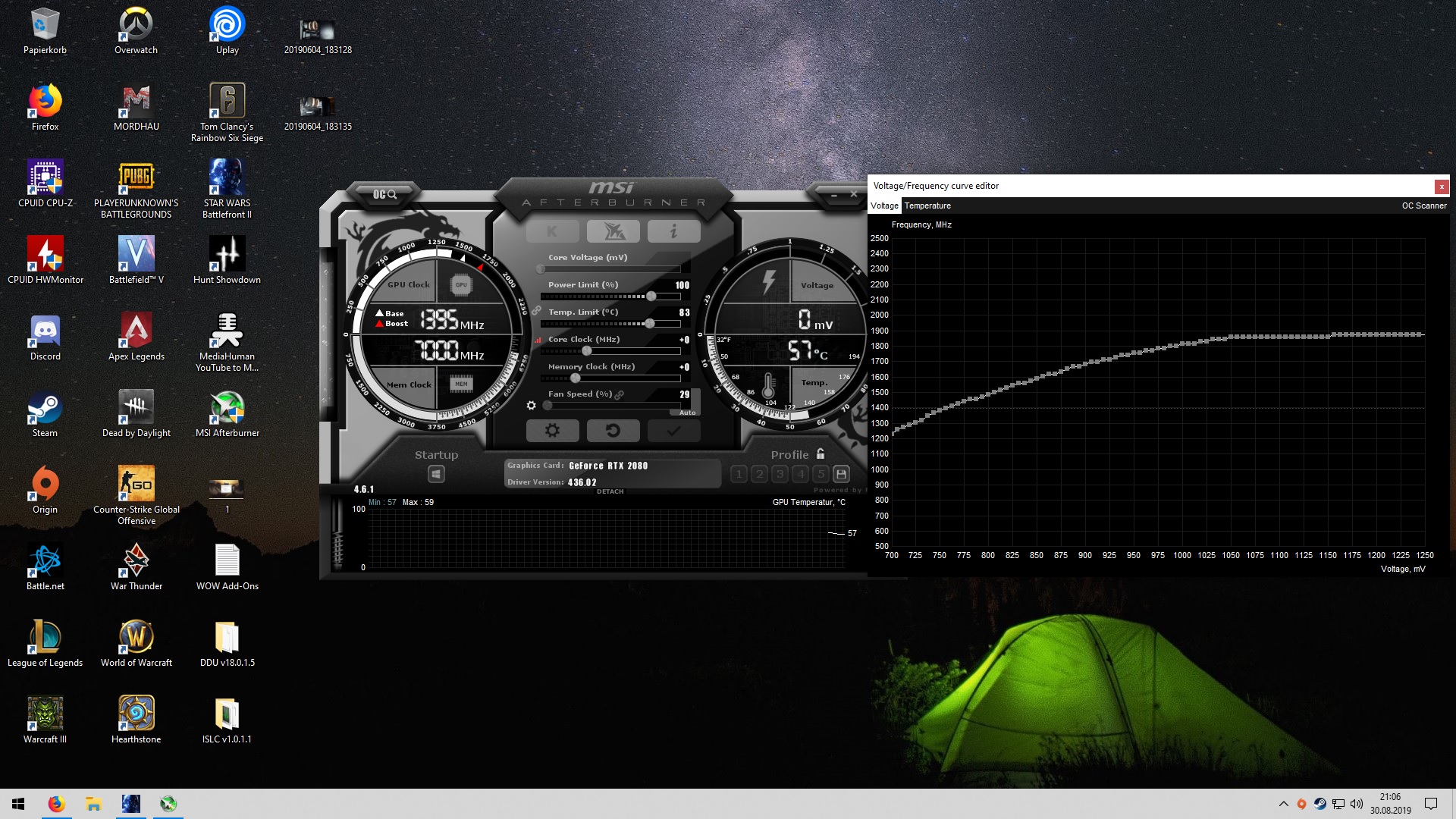1456x819 pixels.
Task: Save profile using the floppy disk icon
Action: [x=841, y=474]
